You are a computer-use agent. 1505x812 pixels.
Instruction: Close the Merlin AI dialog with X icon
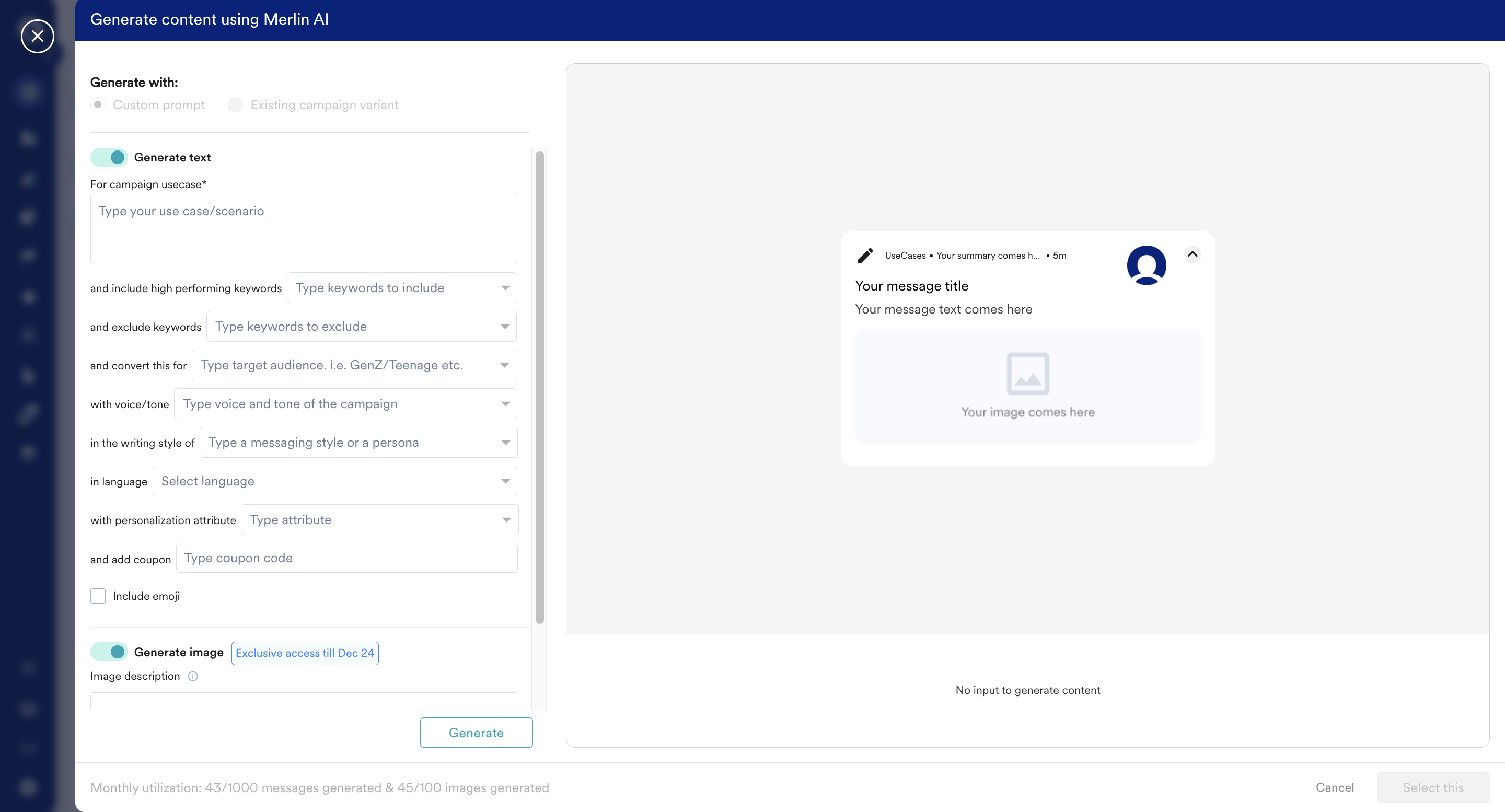(x=38, y=36)
